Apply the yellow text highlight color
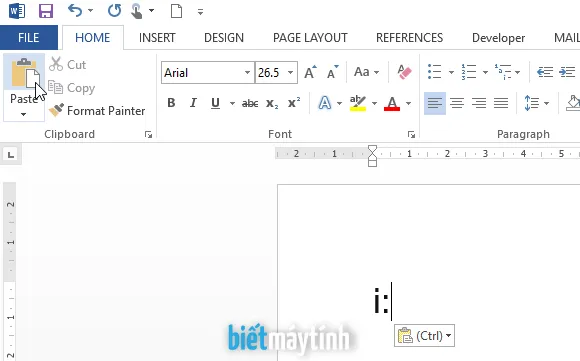This screenshot has height=361, width=580. click(358, 103)
